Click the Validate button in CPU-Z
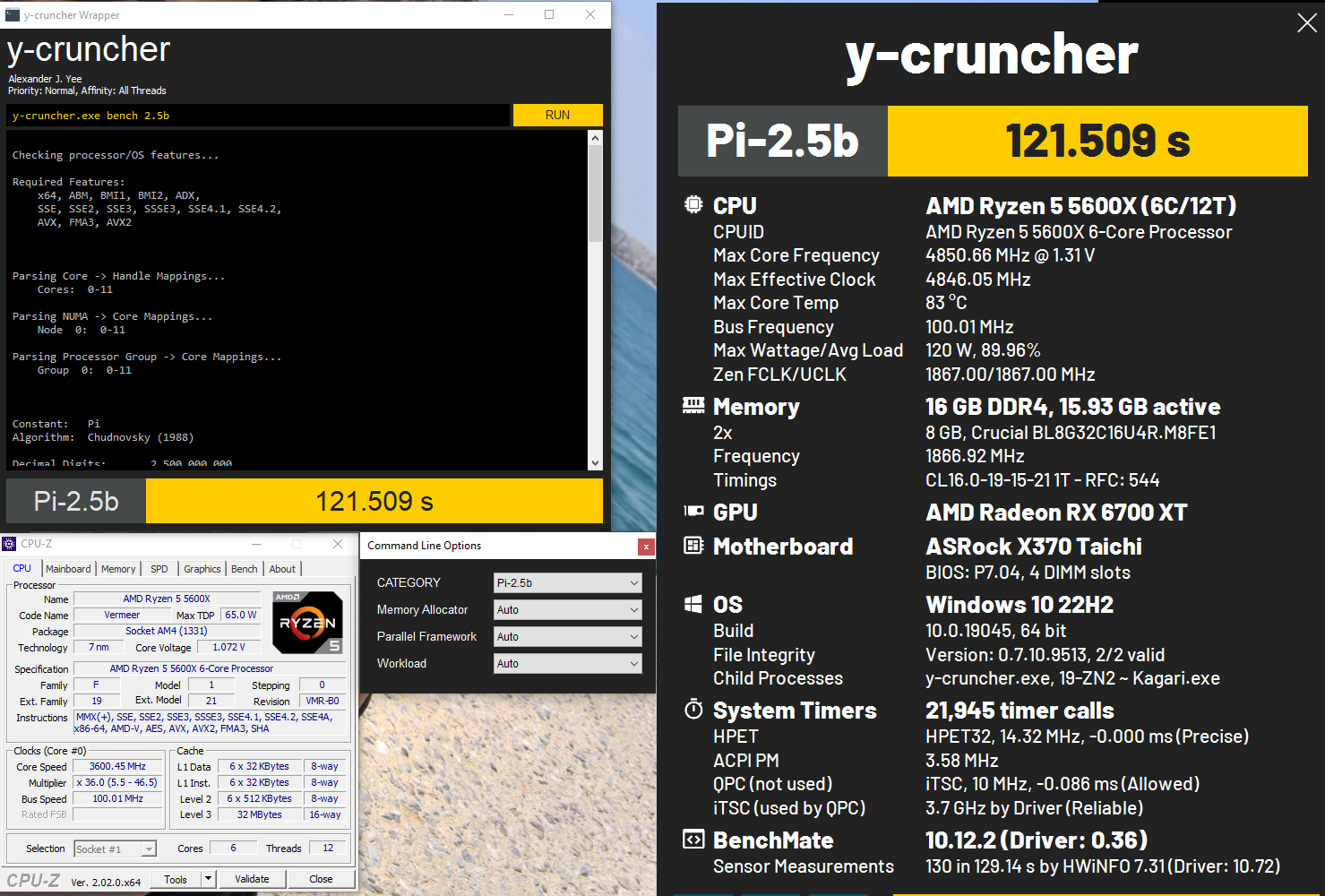This screenshot has height=896, width=1325. point(252,879)
